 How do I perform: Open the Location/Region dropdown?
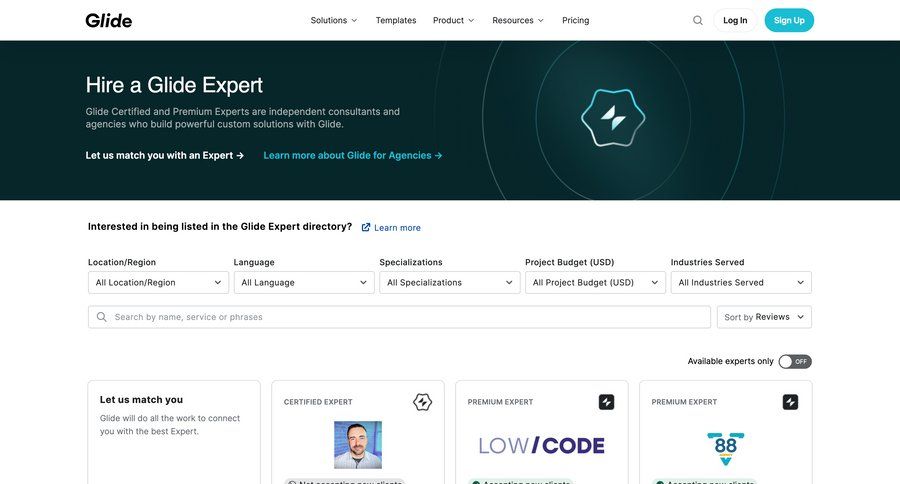[x=158, y=282]
